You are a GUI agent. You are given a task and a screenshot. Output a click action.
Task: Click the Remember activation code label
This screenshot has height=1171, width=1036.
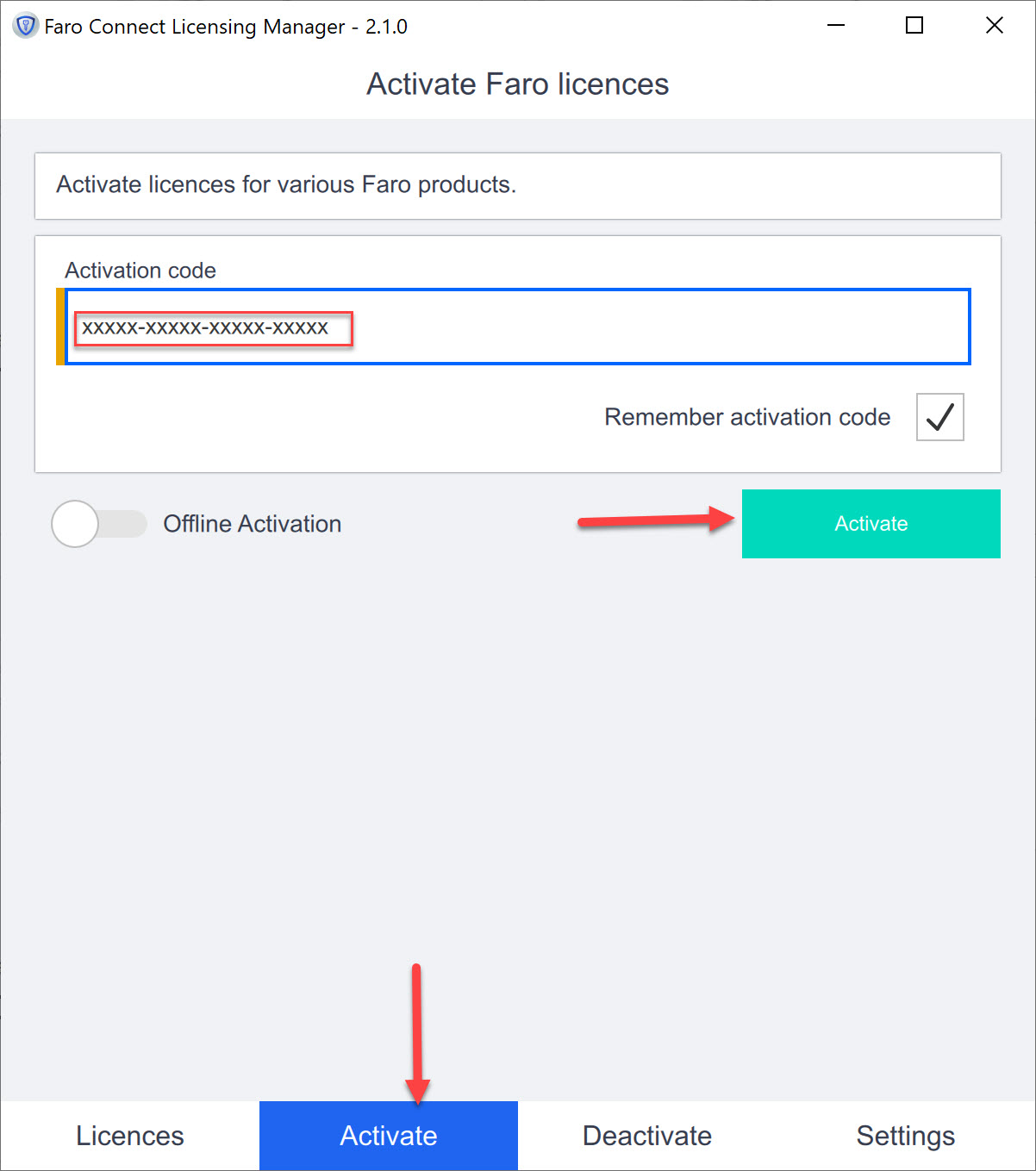pos(747,417)
